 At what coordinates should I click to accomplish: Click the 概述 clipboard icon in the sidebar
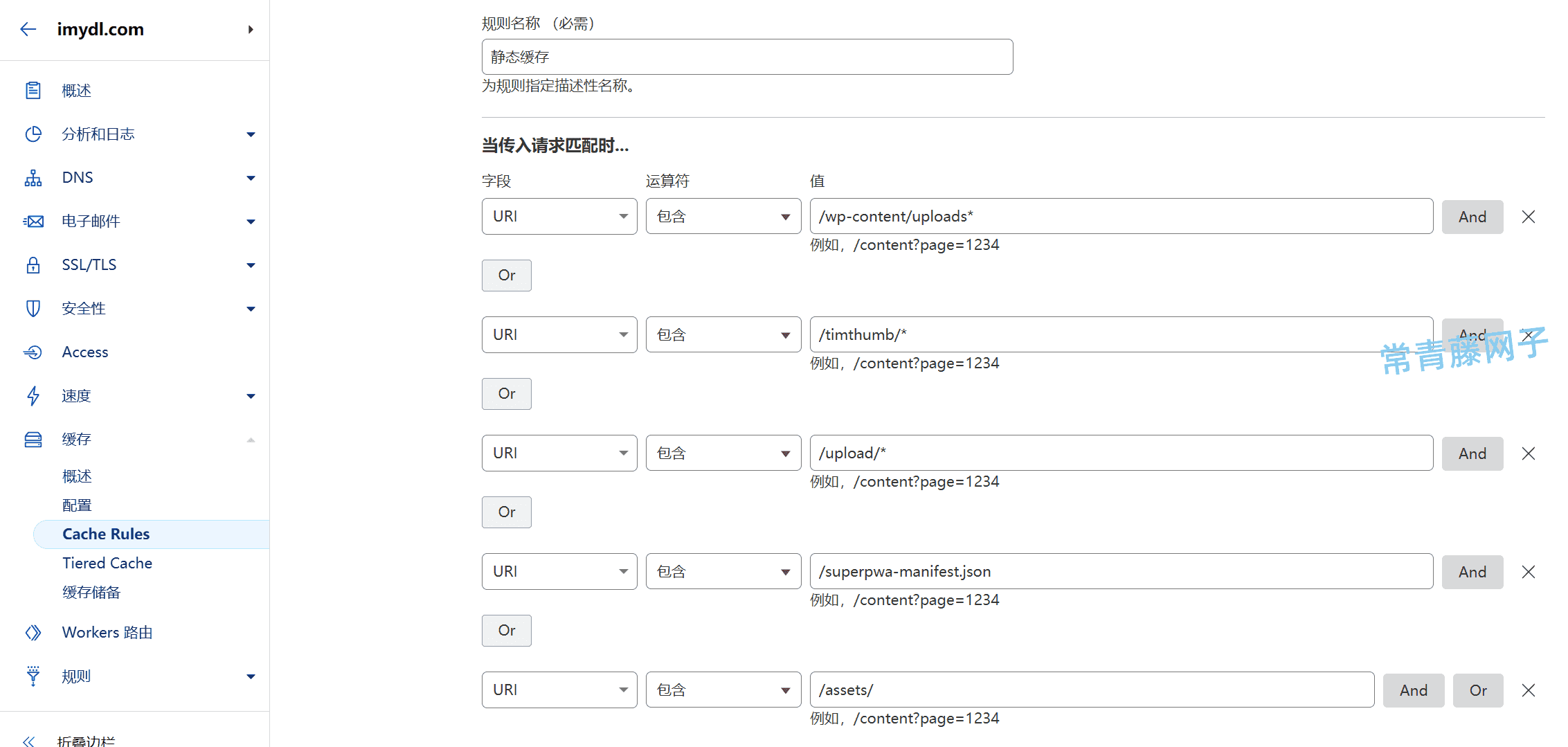point(33,91)
